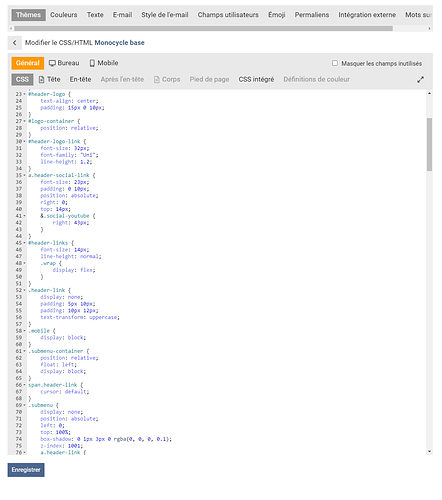
Task: Switch to the CSS editor tab
Action: (22, 79)
